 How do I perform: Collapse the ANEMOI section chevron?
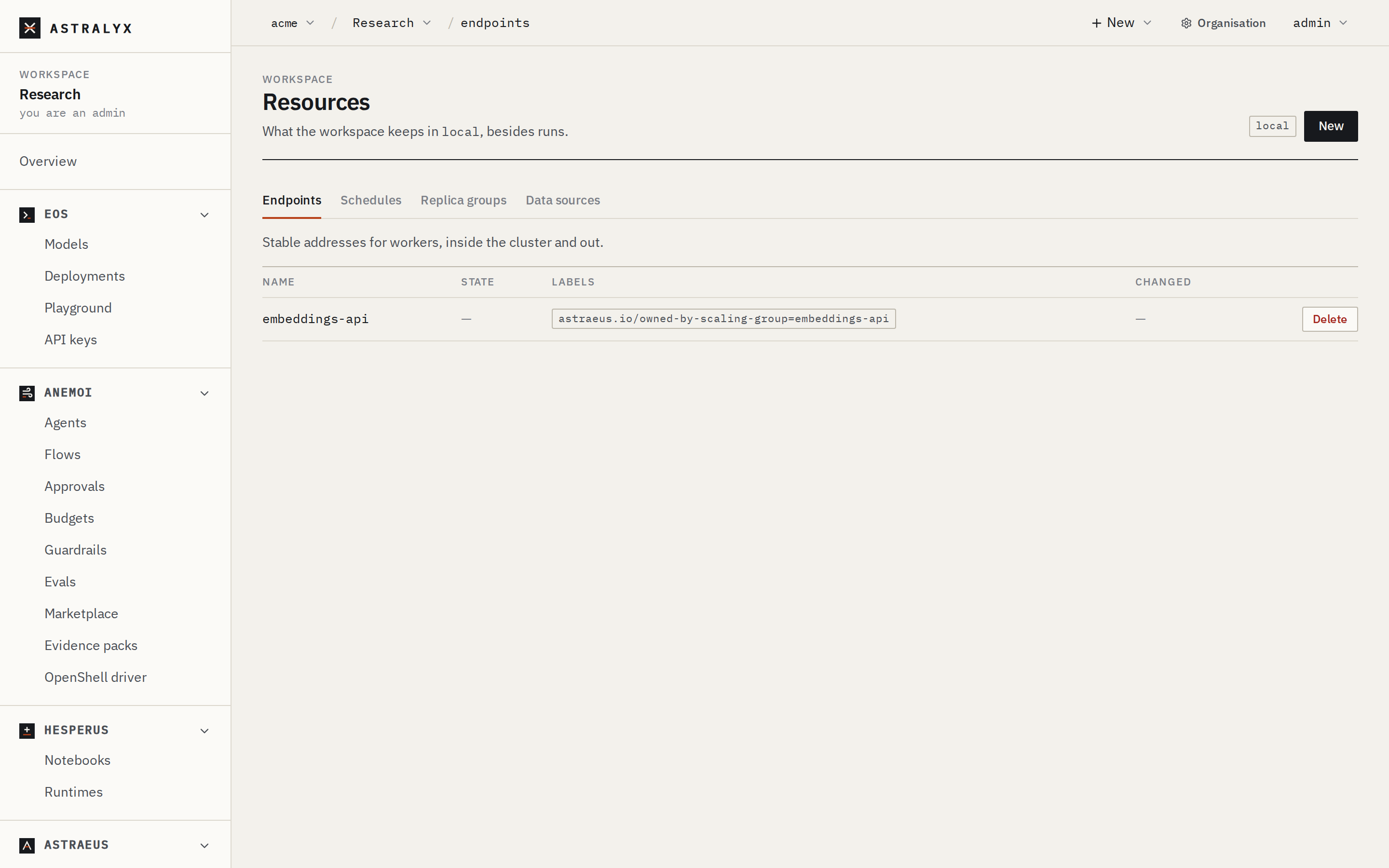204,393
